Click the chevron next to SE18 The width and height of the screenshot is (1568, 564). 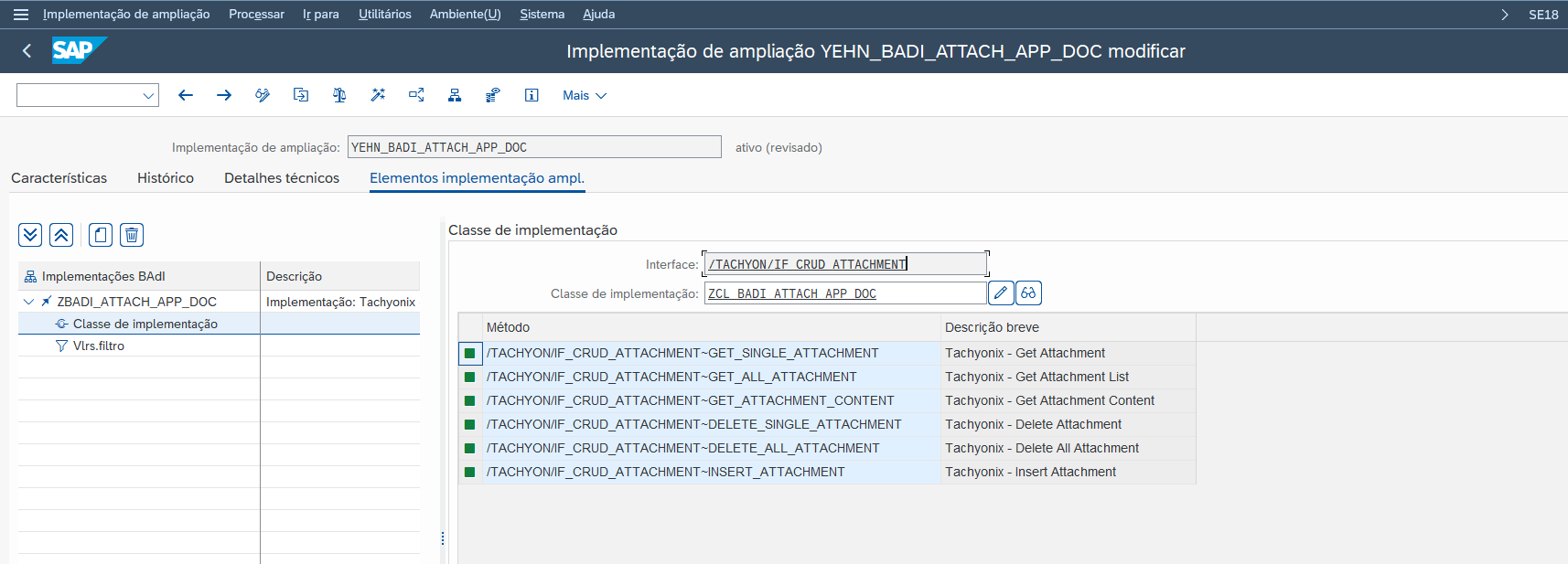(x=1505, y=14)
